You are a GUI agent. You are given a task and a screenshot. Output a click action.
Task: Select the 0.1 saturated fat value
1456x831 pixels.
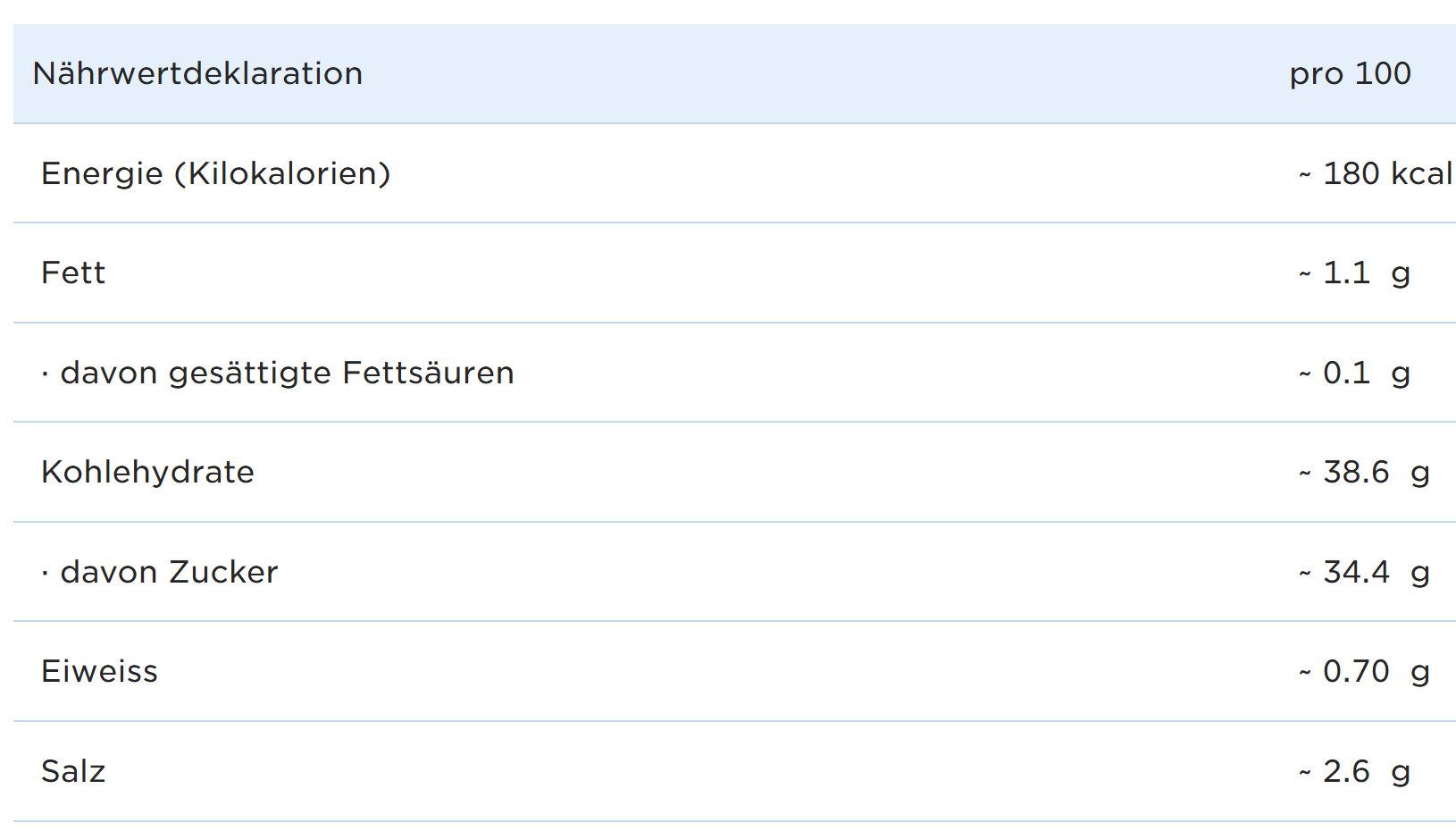click(x=1346, y=373)
